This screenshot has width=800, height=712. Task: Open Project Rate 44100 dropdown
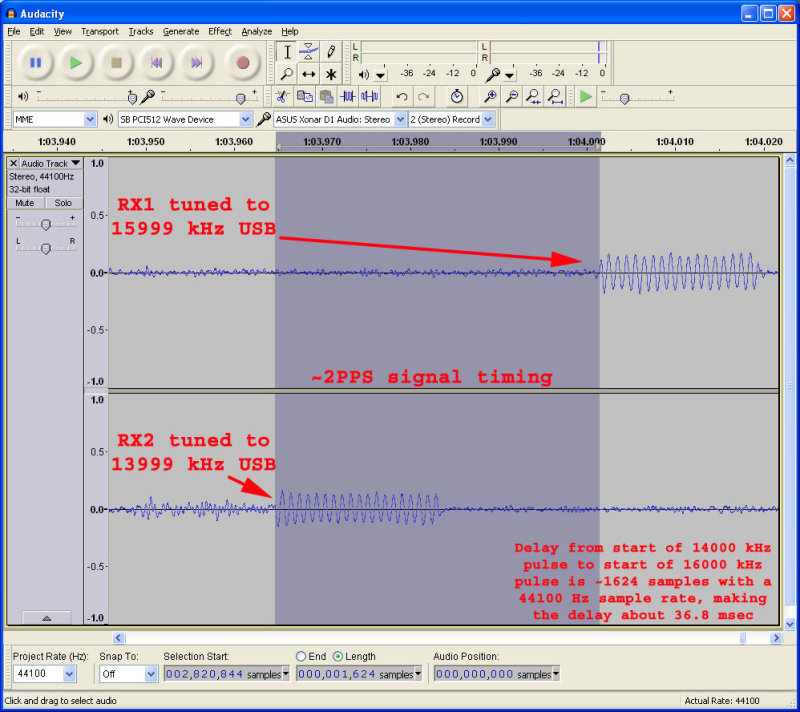pyautogui.click(x=69, y=674)
